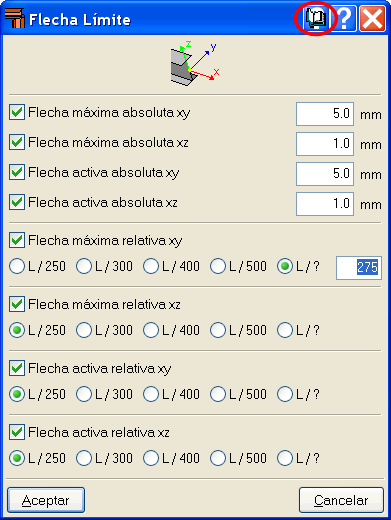Viewport: 391px width, 520px height.
Task: Click the Aceptar button
Action: point(46,500)
